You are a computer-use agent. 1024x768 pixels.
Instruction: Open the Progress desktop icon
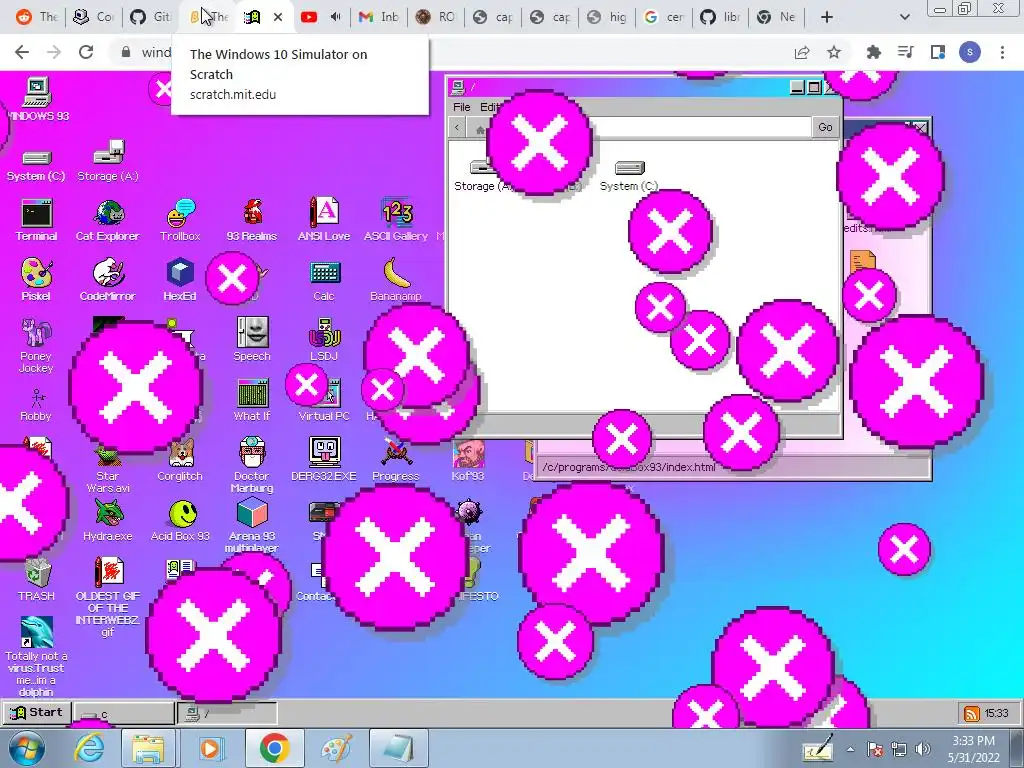tap(396, 460)
